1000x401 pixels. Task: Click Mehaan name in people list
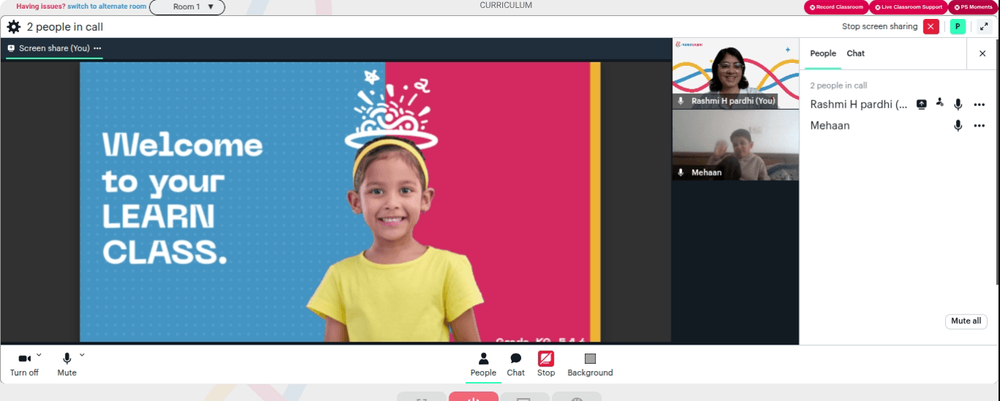830,126
